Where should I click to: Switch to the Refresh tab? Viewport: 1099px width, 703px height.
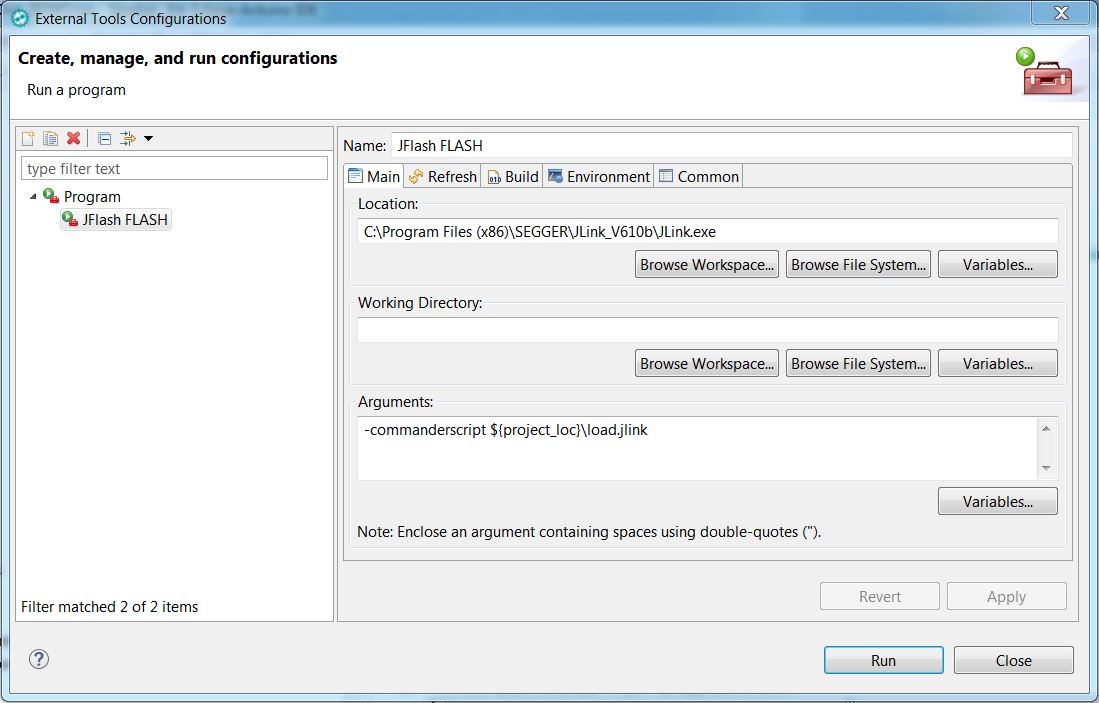click(x=442, y=176)
